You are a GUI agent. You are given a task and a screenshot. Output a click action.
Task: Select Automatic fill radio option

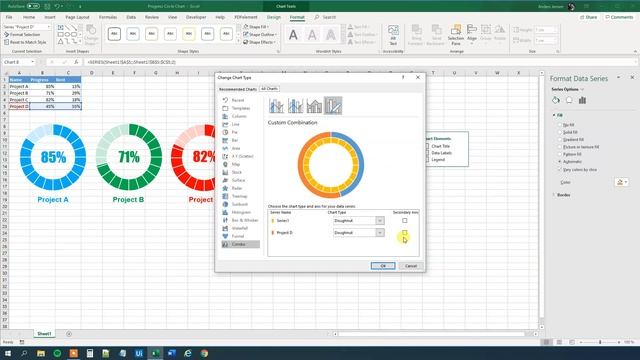(x=560, y=162)
